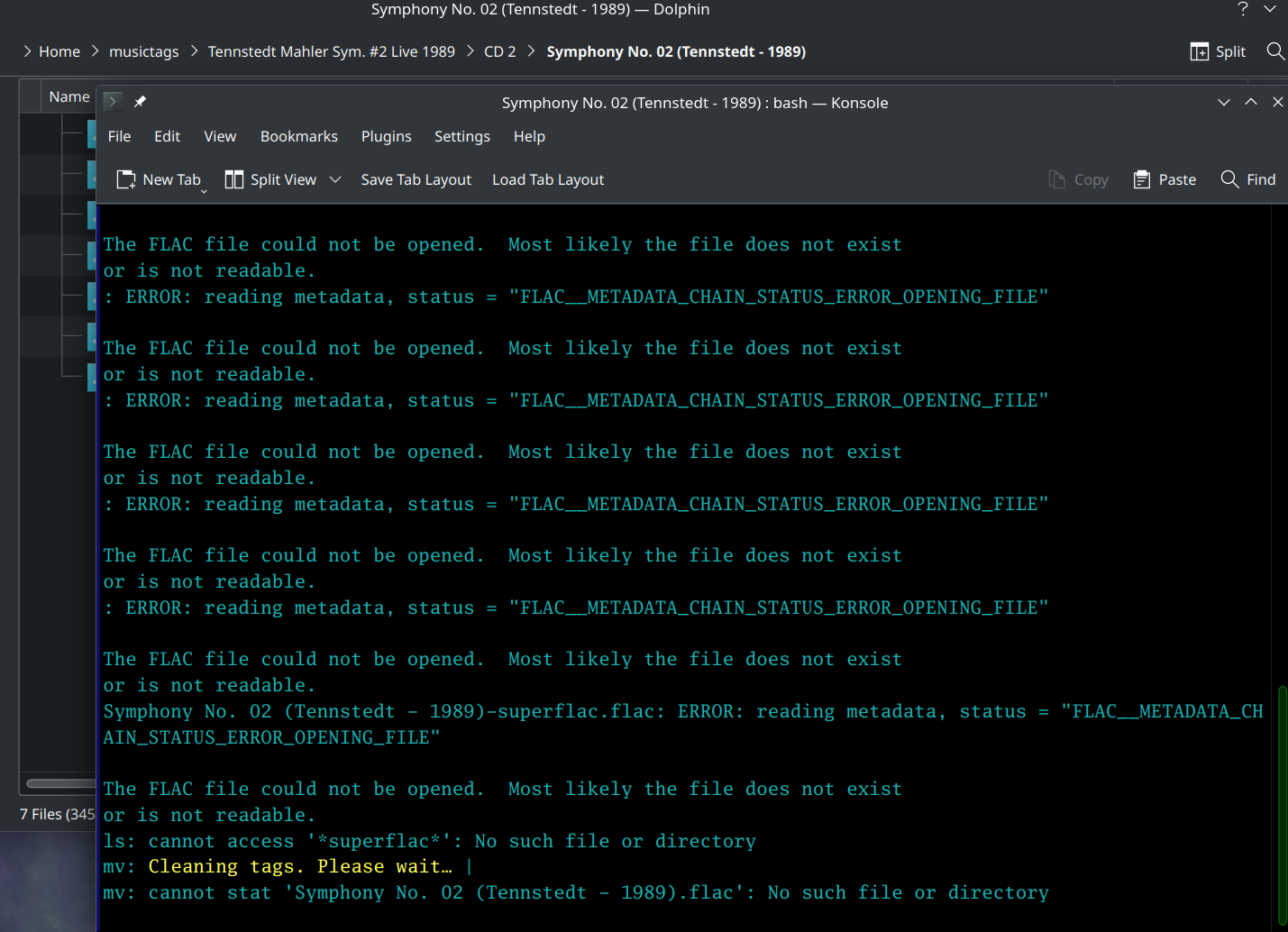The height and width of the screenshot is (932, 1288).
Task: Open Find in the terminal
Action: [1247, 179]
